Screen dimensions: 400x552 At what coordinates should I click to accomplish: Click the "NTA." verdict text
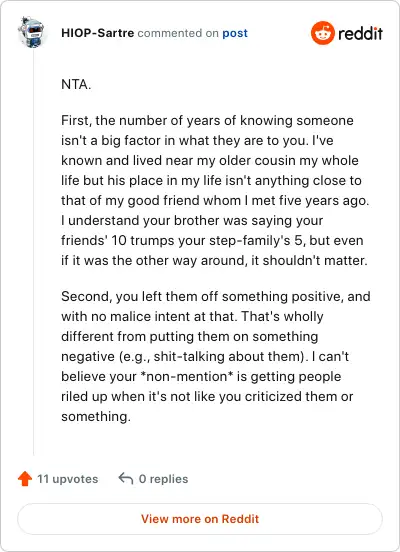click(x=76, y=84)
